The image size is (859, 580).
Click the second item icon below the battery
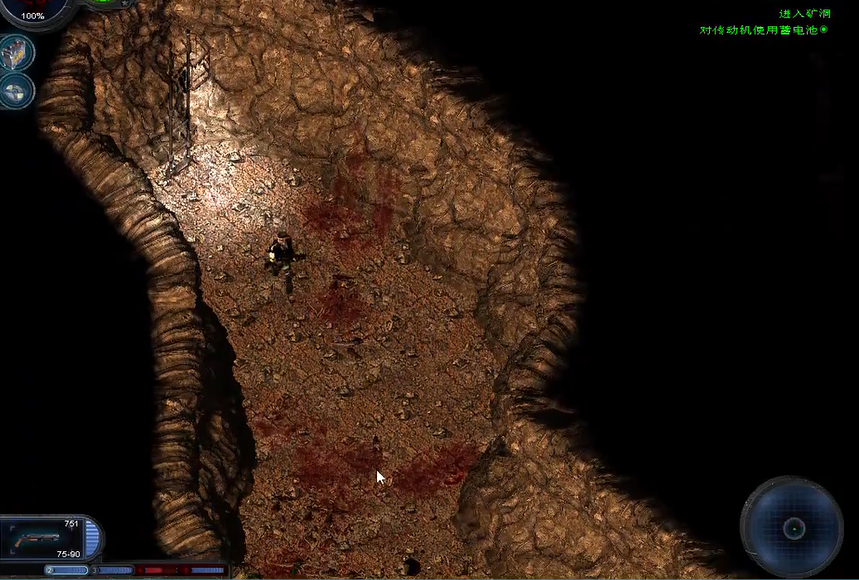coord(17,91)
